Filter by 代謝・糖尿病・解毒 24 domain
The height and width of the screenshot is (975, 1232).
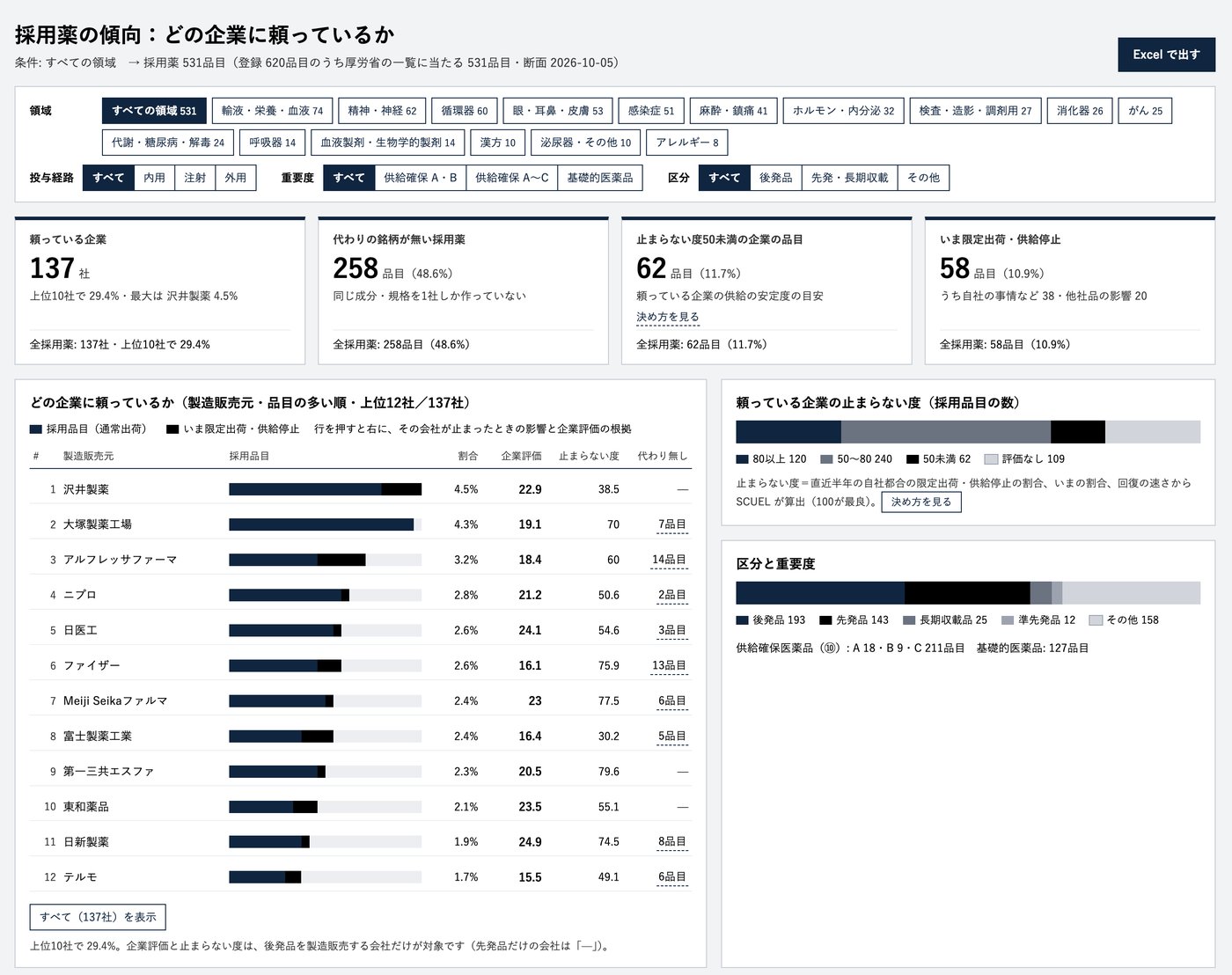pos(168,143)
